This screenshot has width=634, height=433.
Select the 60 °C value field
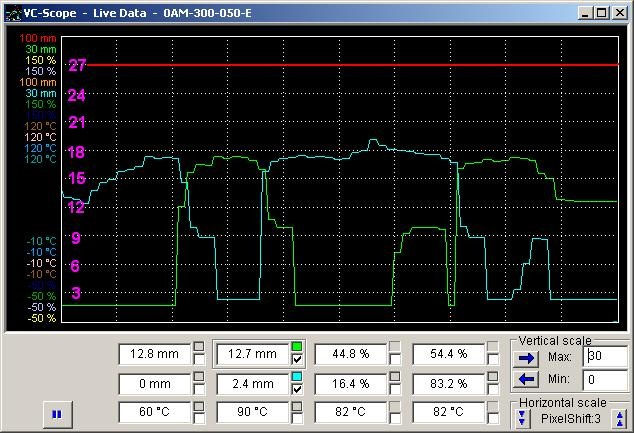(154, 412)
